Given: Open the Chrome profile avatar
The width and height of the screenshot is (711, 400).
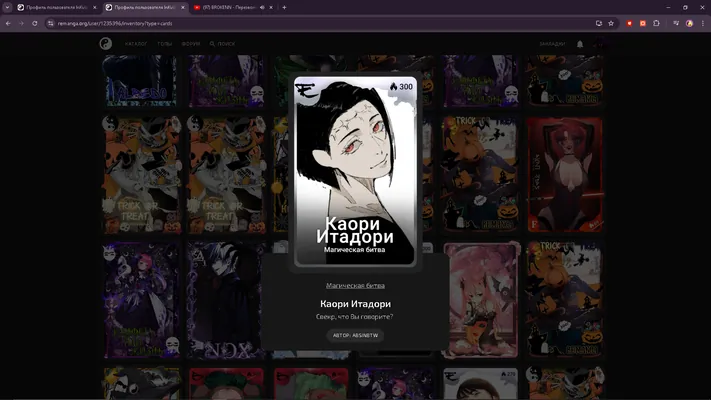Looking at the screenshot, I should [x=689, y=23].
